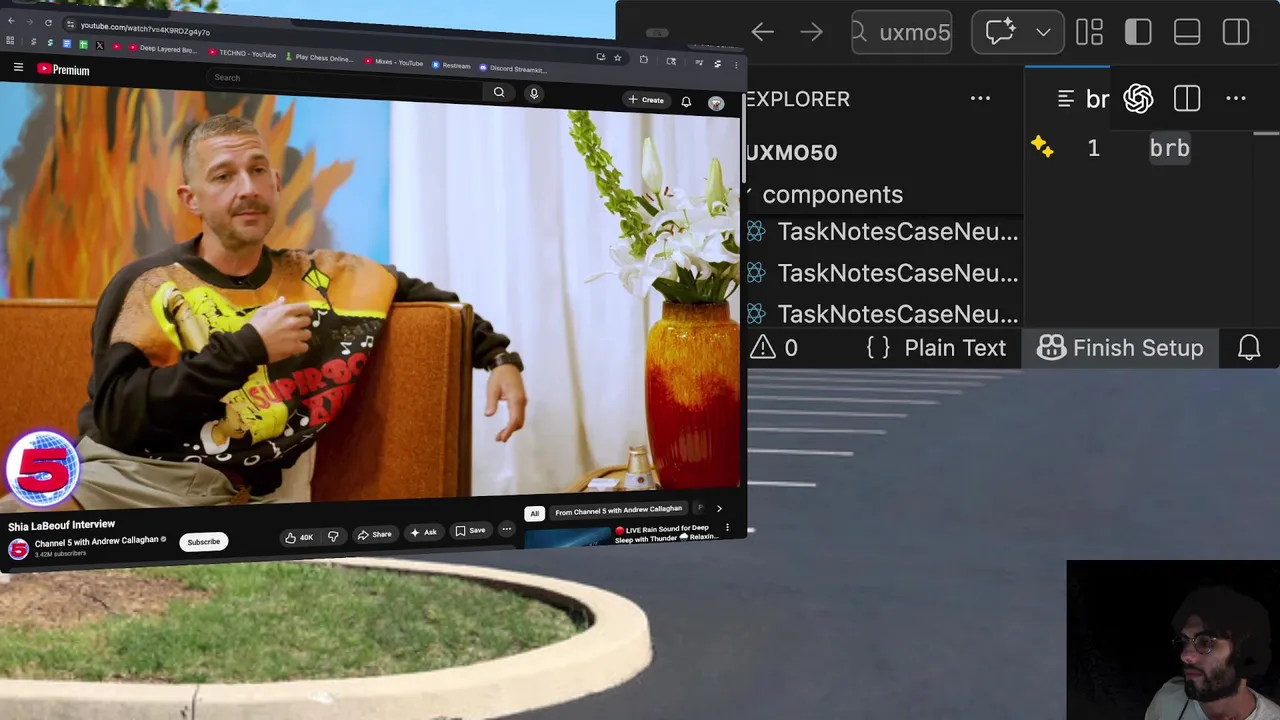The image size is (1280, 720).
Task: Toggle VS Code primary side bar
Action: 1138,32
